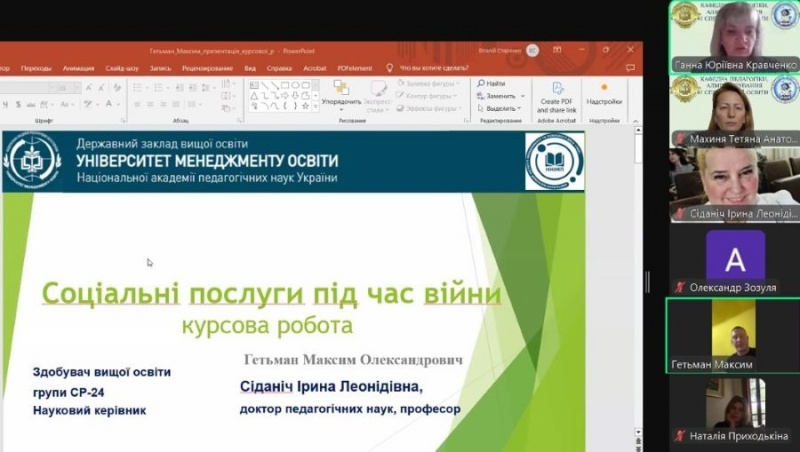Click Create PDF and share link icon

coord(557,95)
